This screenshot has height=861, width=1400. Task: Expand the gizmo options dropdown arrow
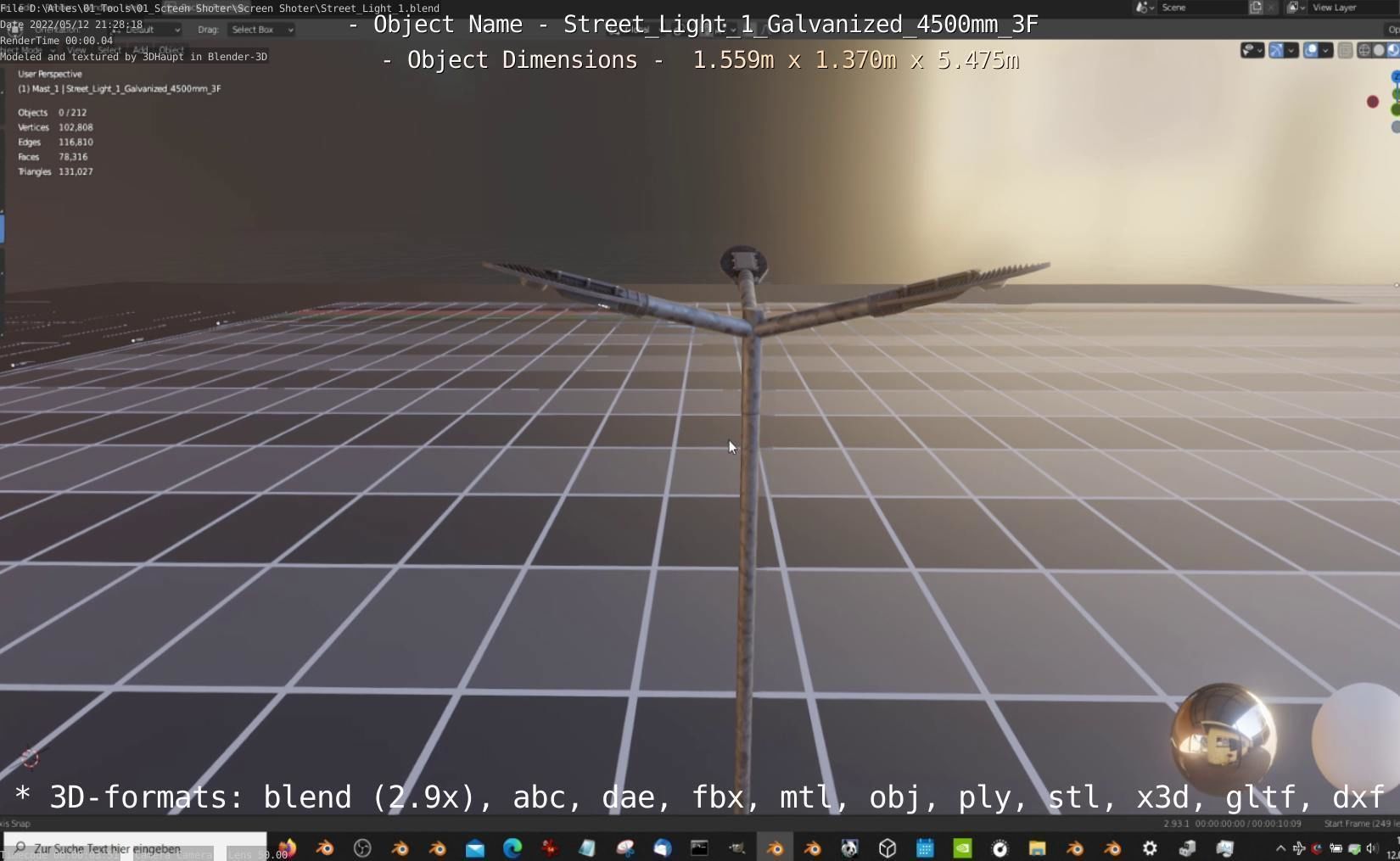[x=1291, y=51]
